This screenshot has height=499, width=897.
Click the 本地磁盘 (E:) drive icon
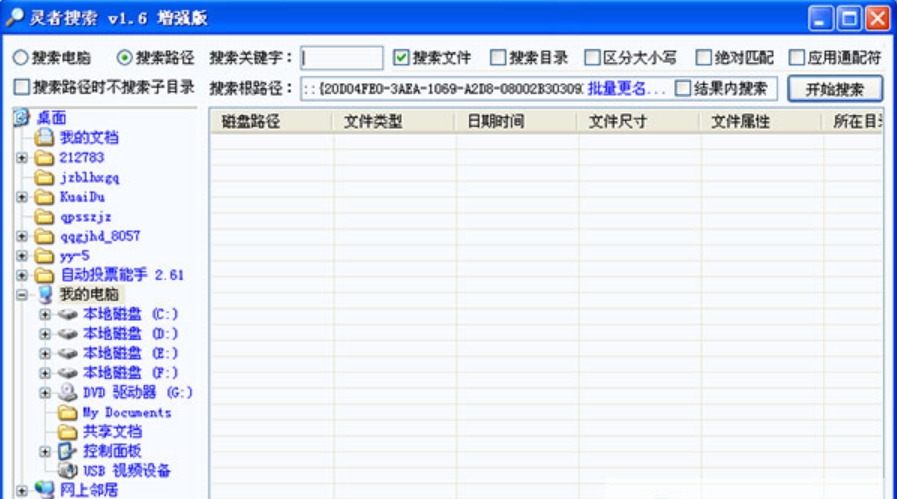pos(68,353)
